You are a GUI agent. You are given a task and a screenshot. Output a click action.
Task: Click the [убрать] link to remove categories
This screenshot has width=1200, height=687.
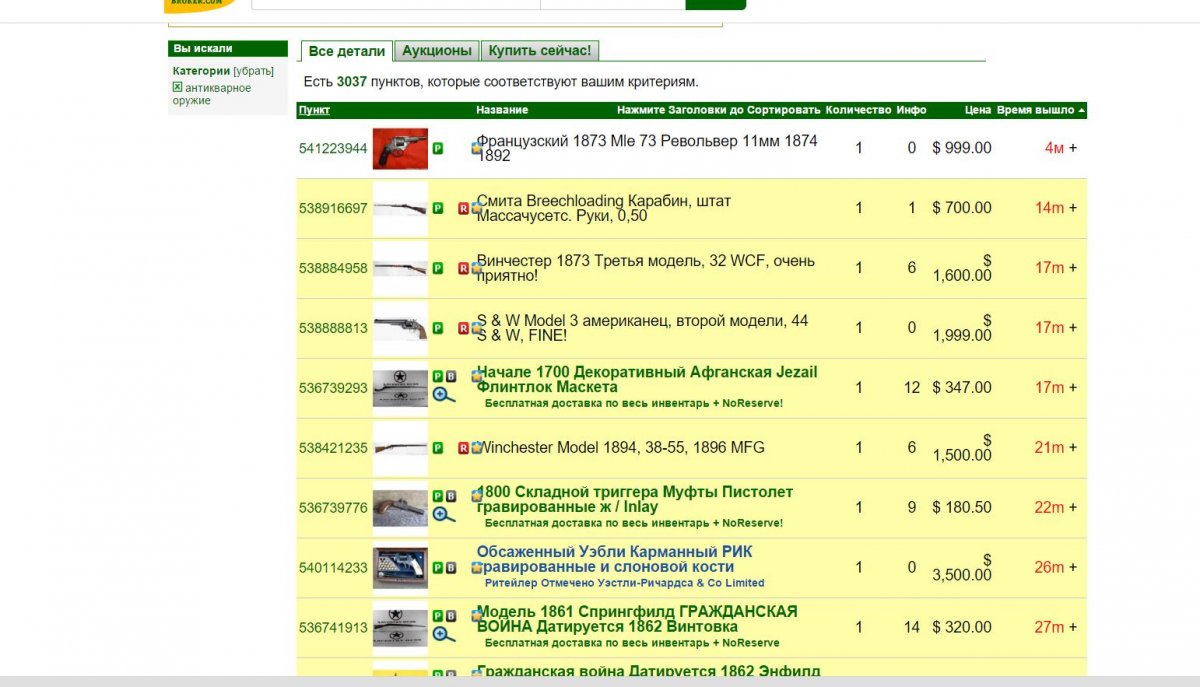(x=253, y=71)
